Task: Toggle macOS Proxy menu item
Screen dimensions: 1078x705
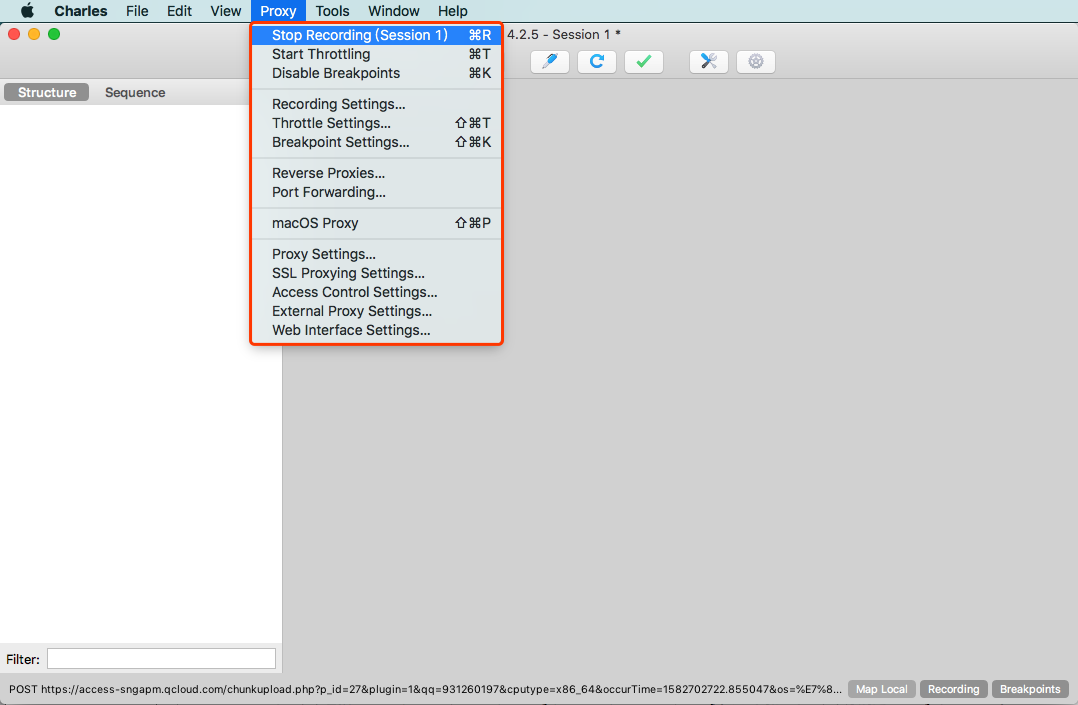Action: 376,223
